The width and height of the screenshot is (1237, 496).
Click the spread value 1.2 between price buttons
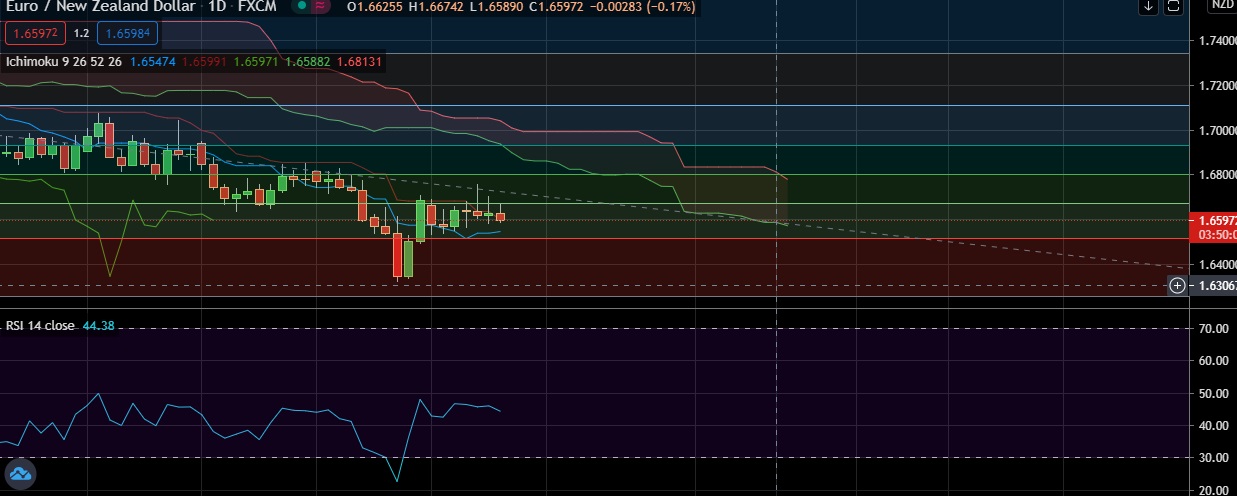point(82,33)
